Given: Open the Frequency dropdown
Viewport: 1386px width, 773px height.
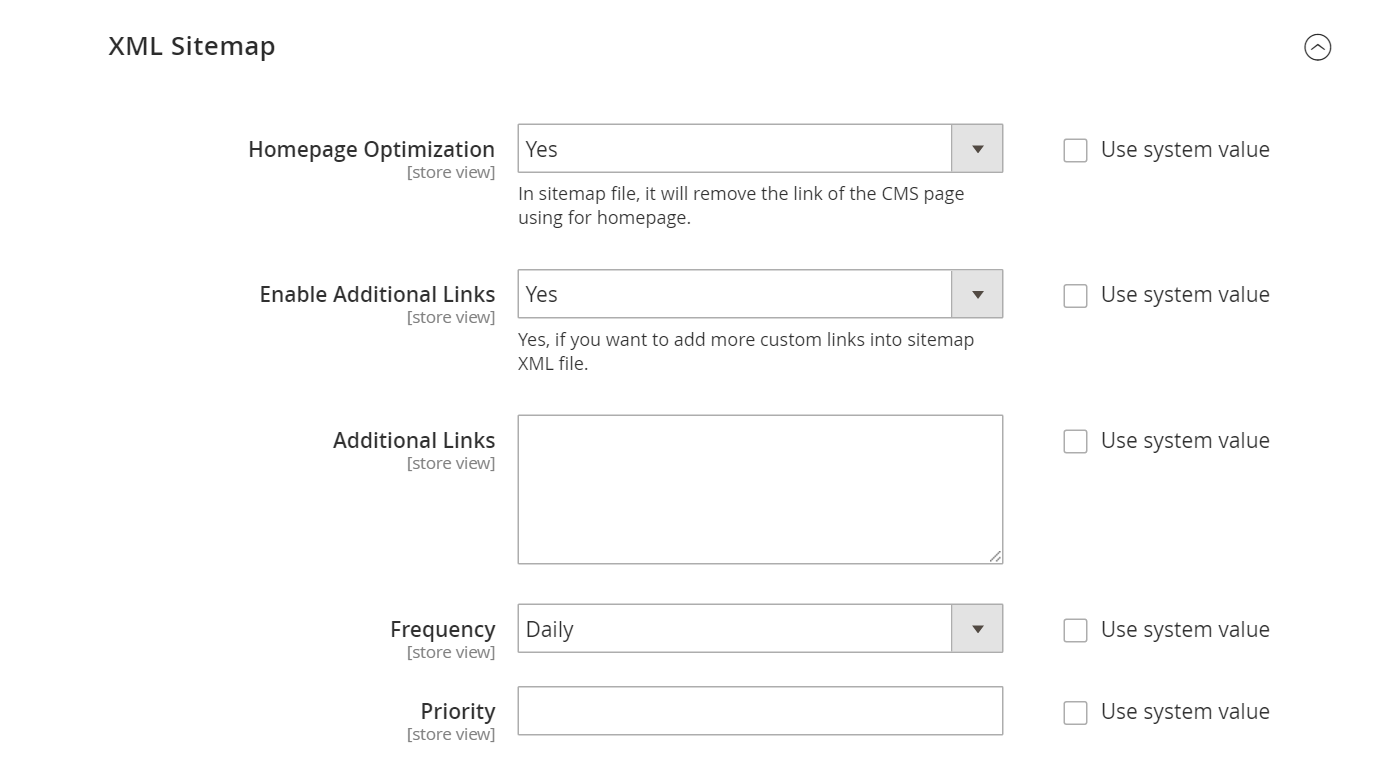Looking at the screenshot, I should 735,629.
